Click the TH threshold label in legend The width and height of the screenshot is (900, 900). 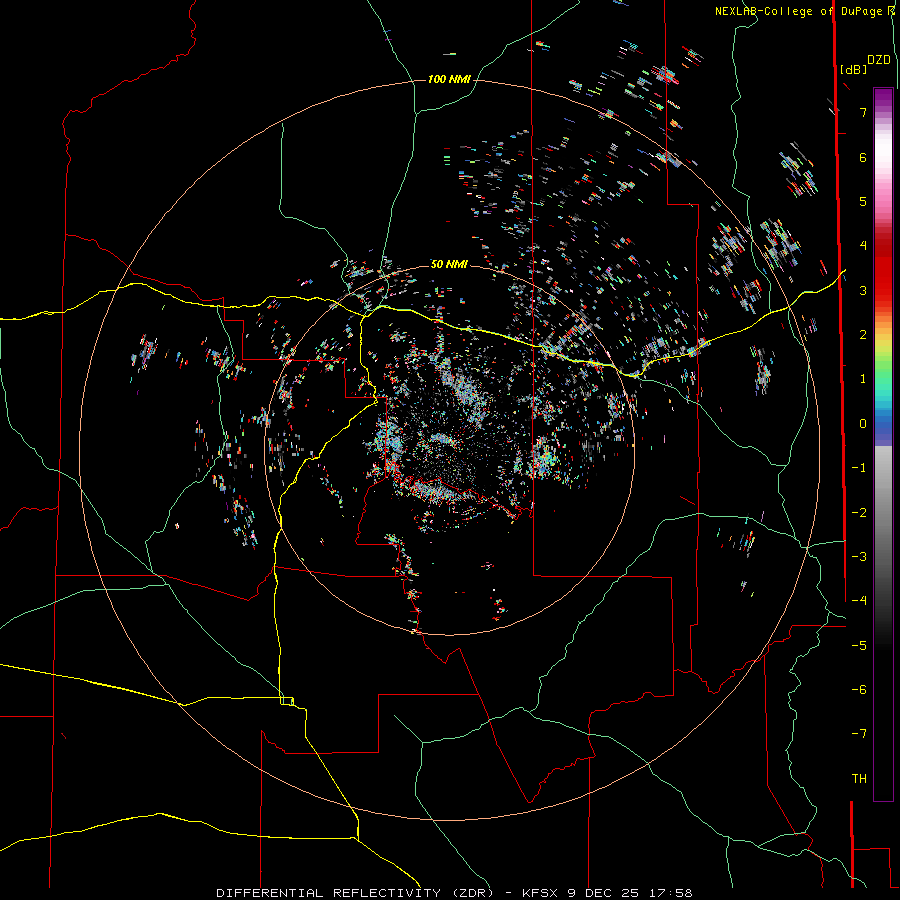tap(859, 779)
